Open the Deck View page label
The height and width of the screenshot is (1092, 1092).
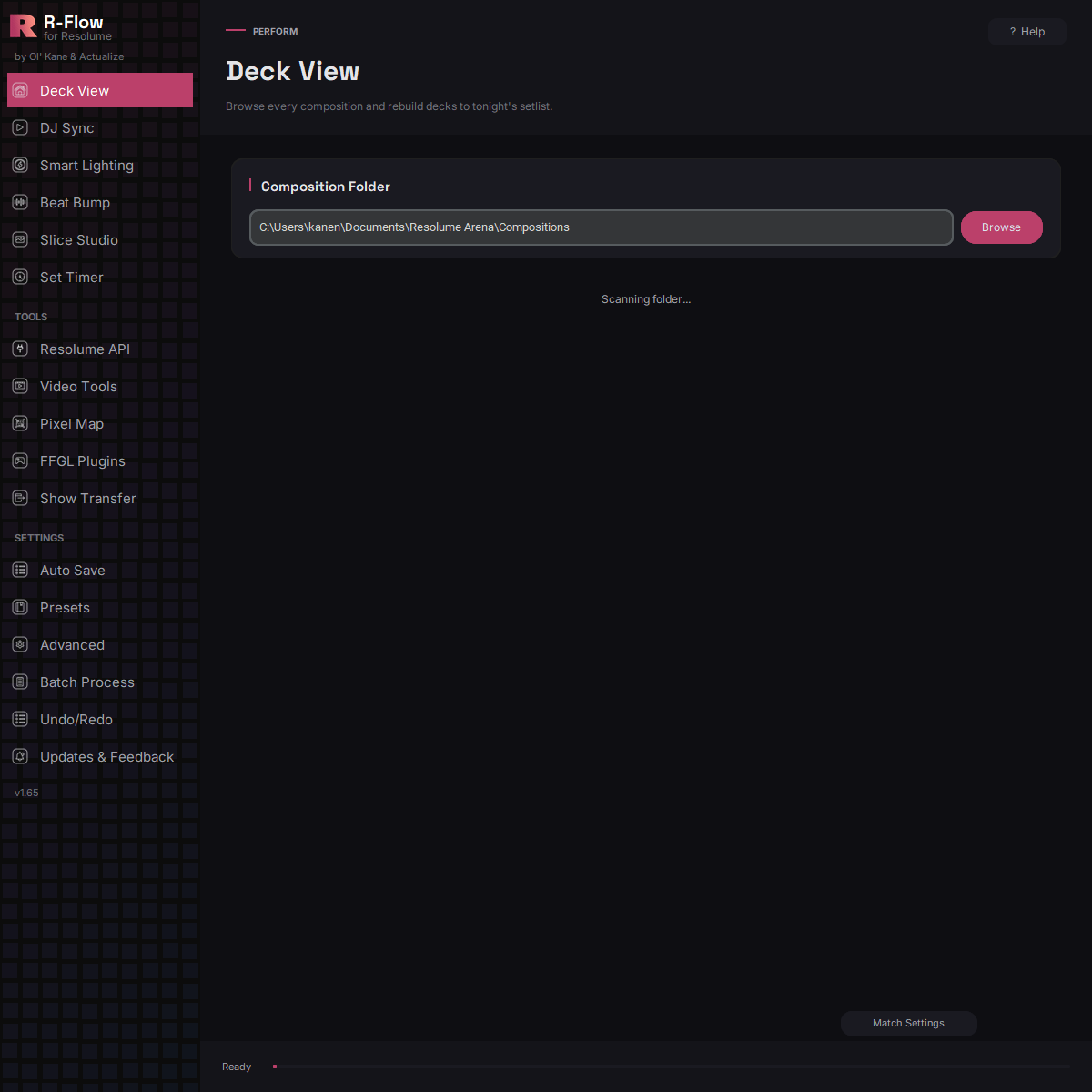pyautogui.click(x=75, y=91)
